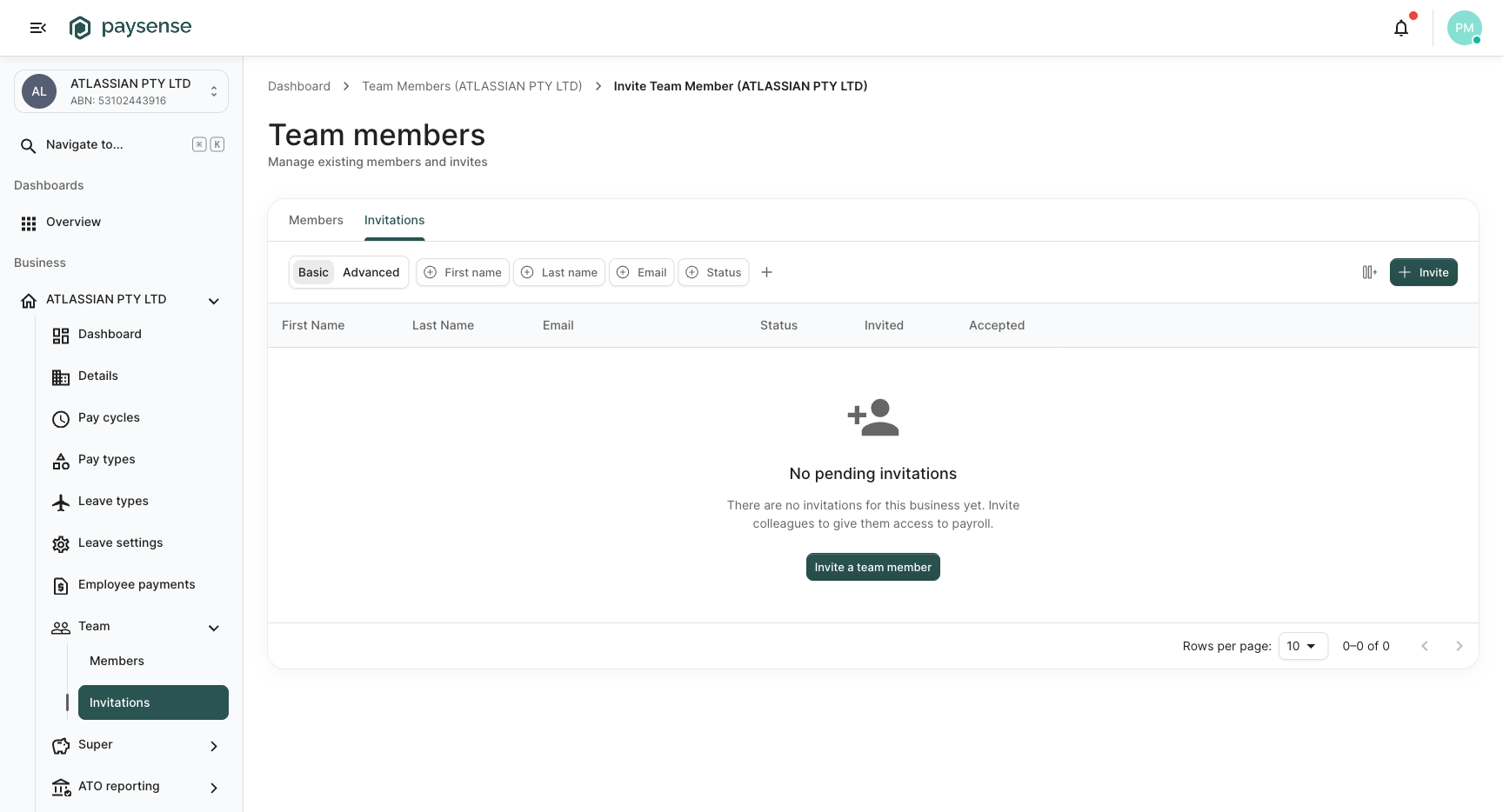
Task: Go to previous page arrow
Action: click(1425, 646)
